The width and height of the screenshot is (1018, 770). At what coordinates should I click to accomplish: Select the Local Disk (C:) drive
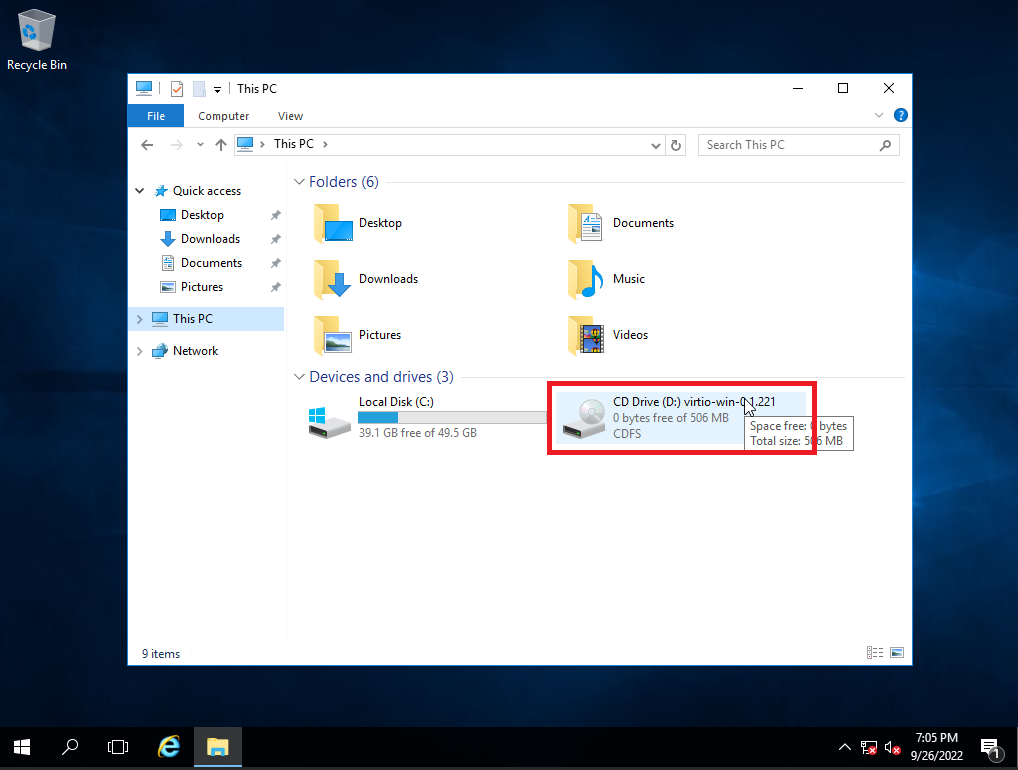[x=426, y=417]
